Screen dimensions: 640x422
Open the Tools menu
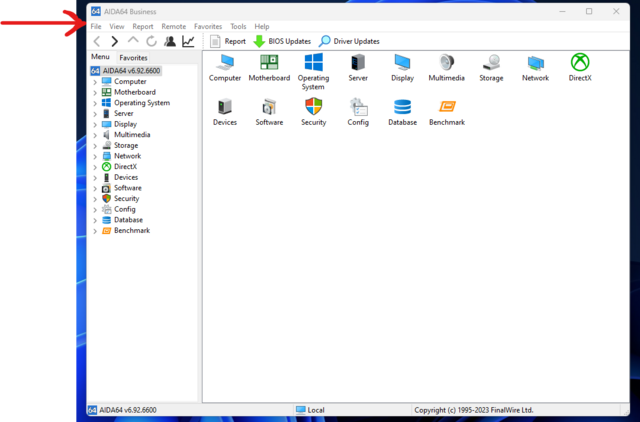pos(238,26)
